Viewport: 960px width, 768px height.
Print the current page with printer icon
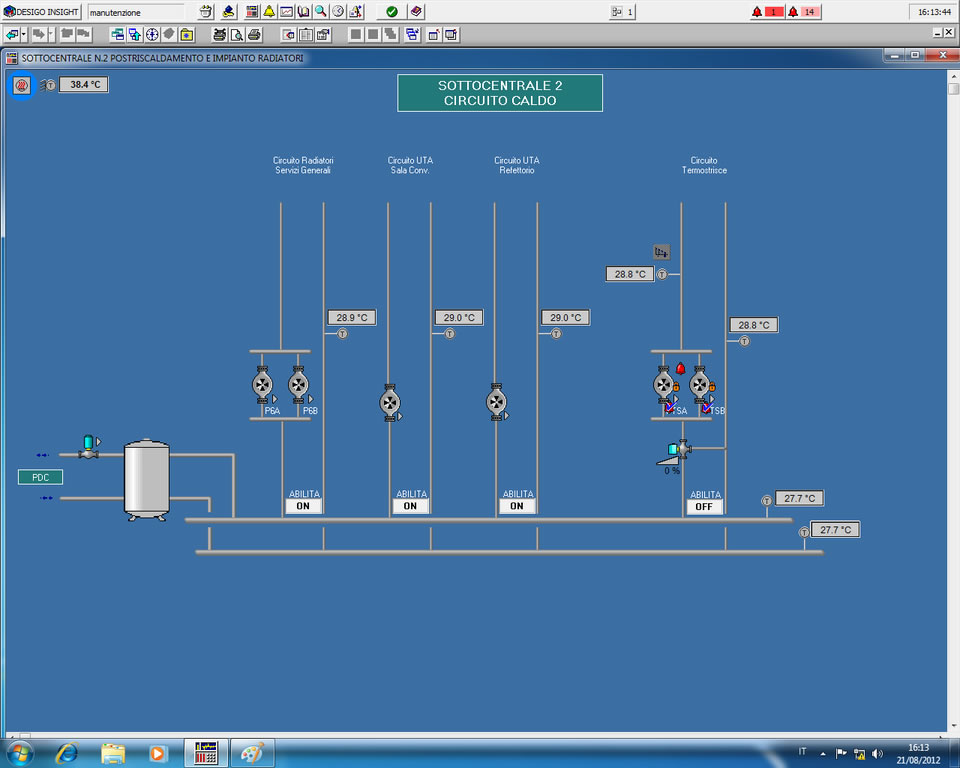254,34
